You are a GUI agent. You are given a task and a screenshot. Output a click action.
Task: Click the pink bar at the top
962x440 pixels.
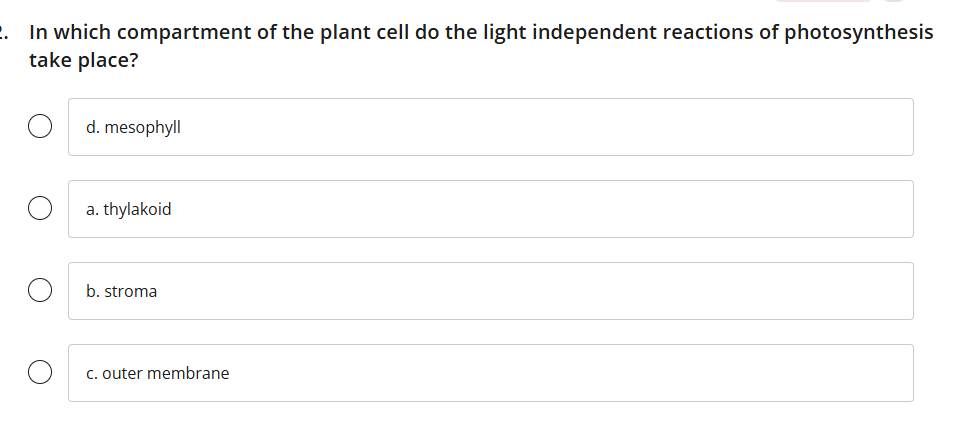coord(822,2)
